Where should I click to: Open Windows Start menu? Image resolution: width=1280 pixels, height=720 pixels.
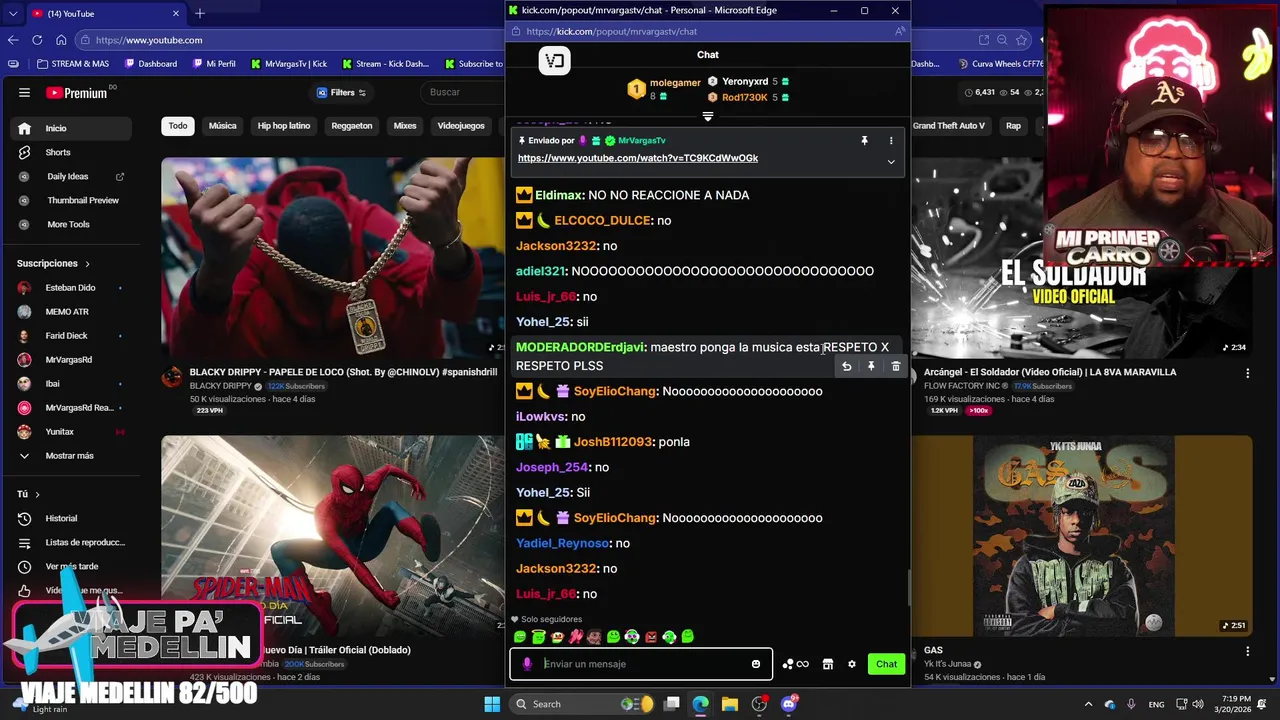coord(492,704)
